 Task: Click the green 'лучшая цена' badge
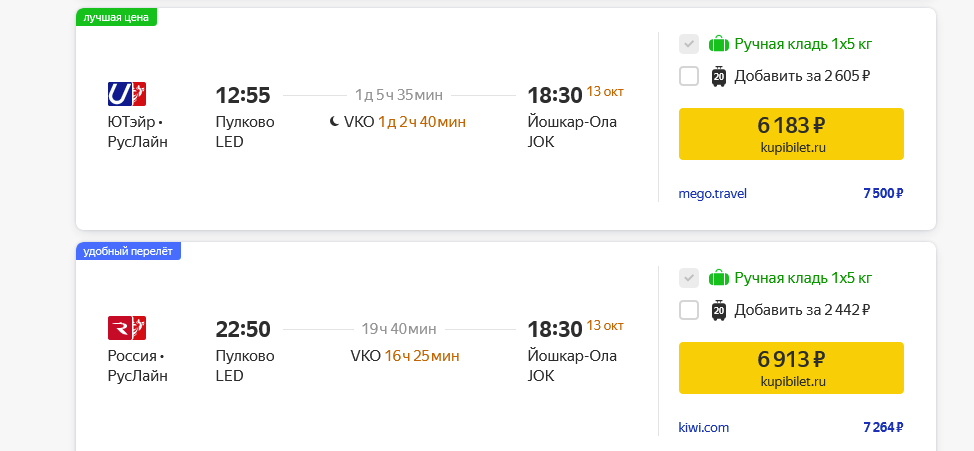tap(117, 17)
